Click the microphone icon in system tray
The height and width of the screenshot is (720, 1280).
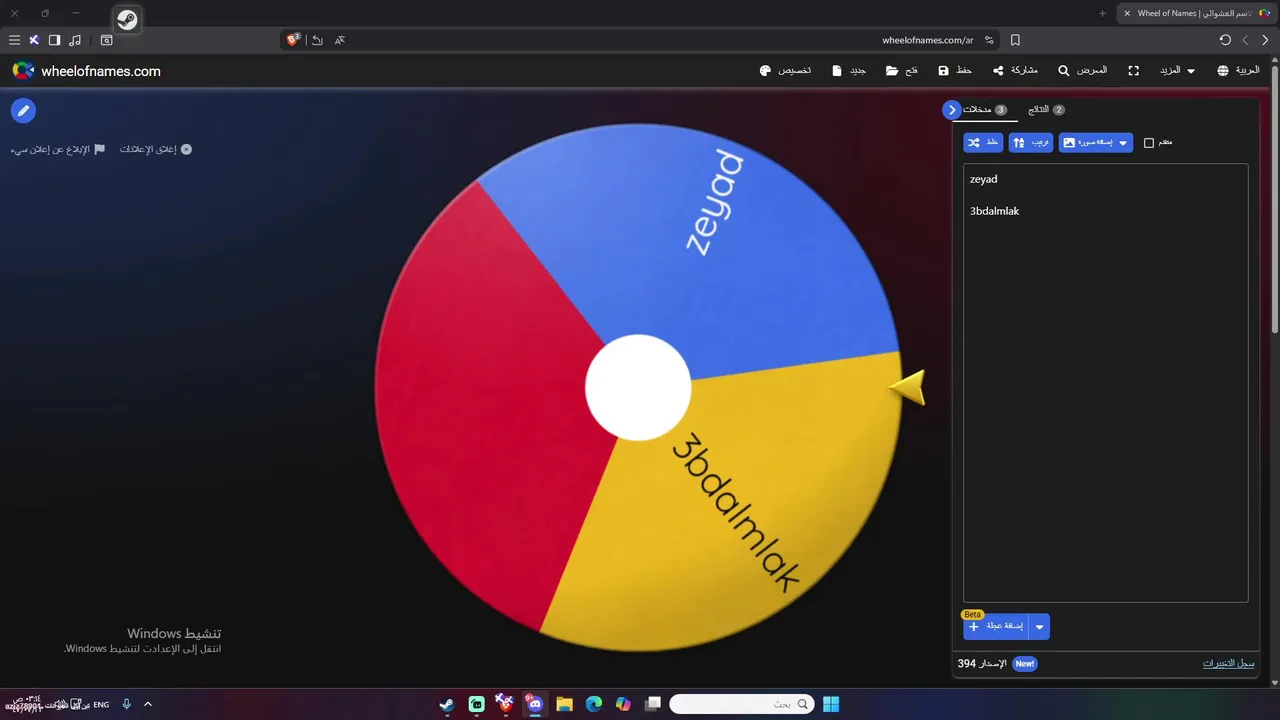[x=127, y=704]
